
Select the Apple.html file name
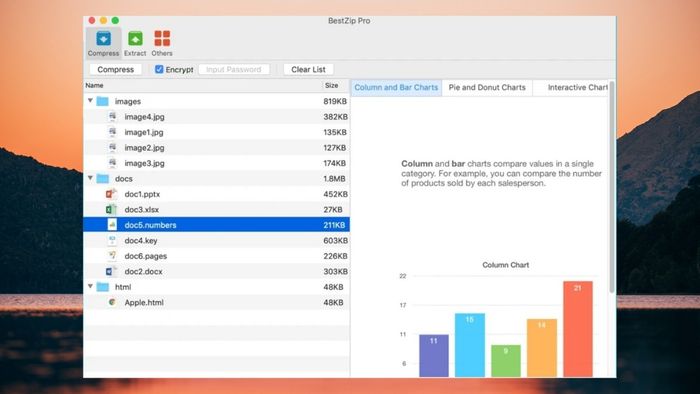coord(144,303)
